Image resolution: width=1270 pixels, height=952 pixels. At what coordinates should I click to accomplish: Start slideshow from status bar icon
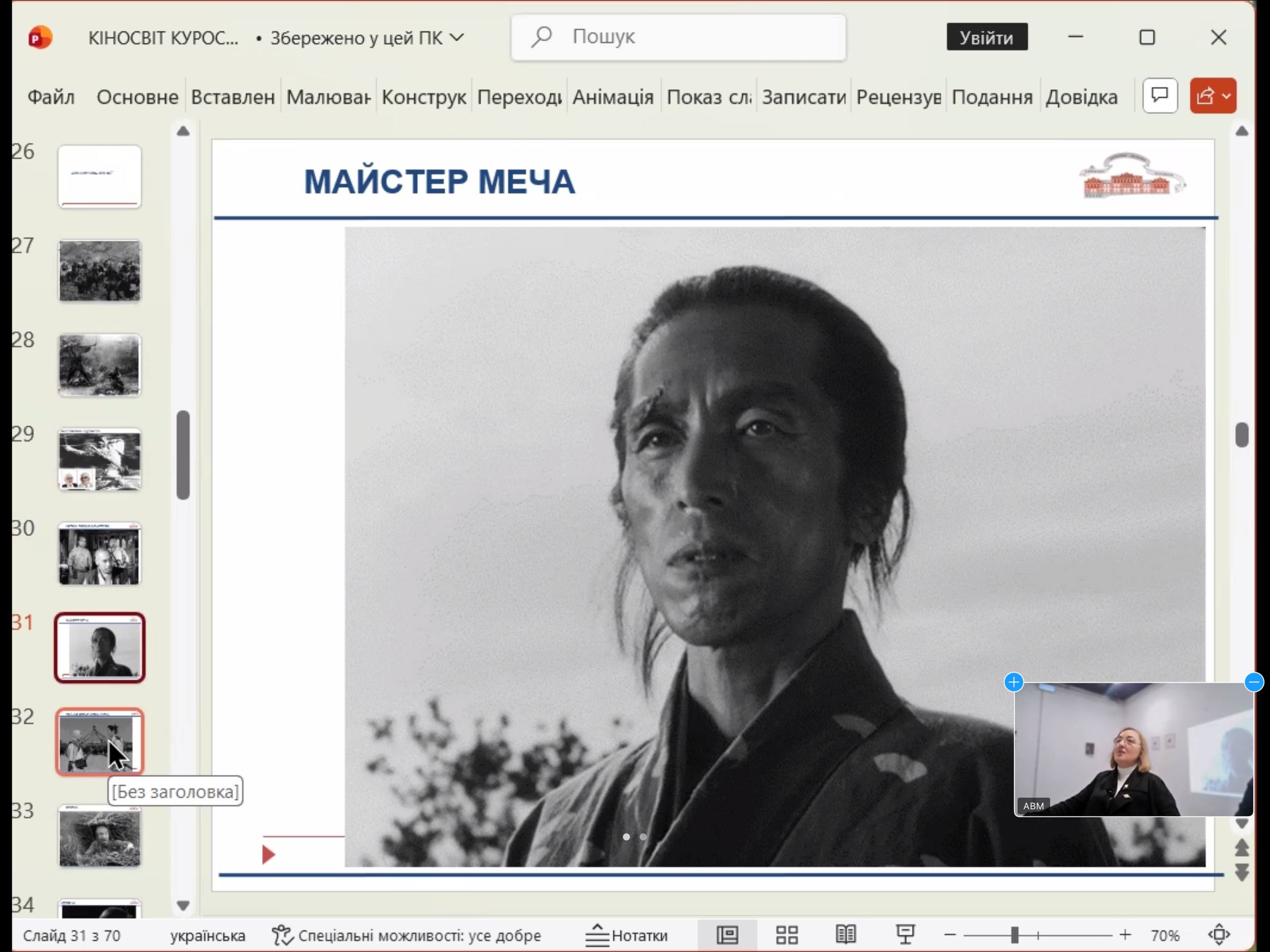click(x=905, y=935)
